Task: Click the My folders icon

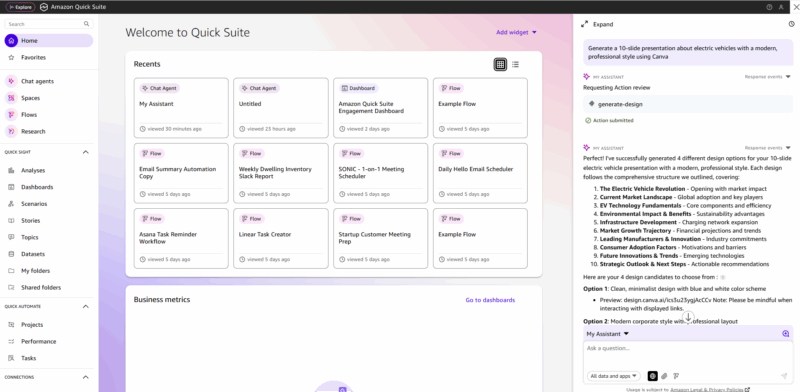Action: coord(11,271)
